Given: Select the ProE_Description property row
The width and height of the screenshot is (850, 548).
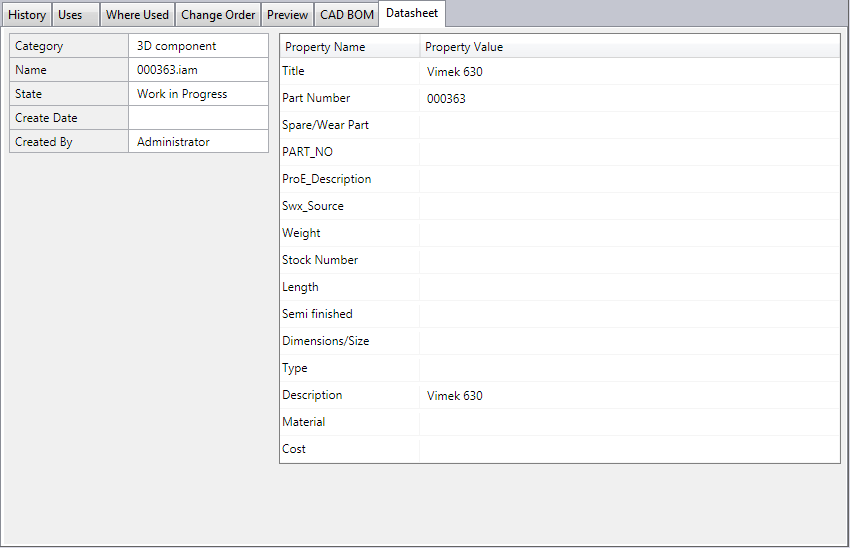Looking at the screenshot, I should point(560,179).
